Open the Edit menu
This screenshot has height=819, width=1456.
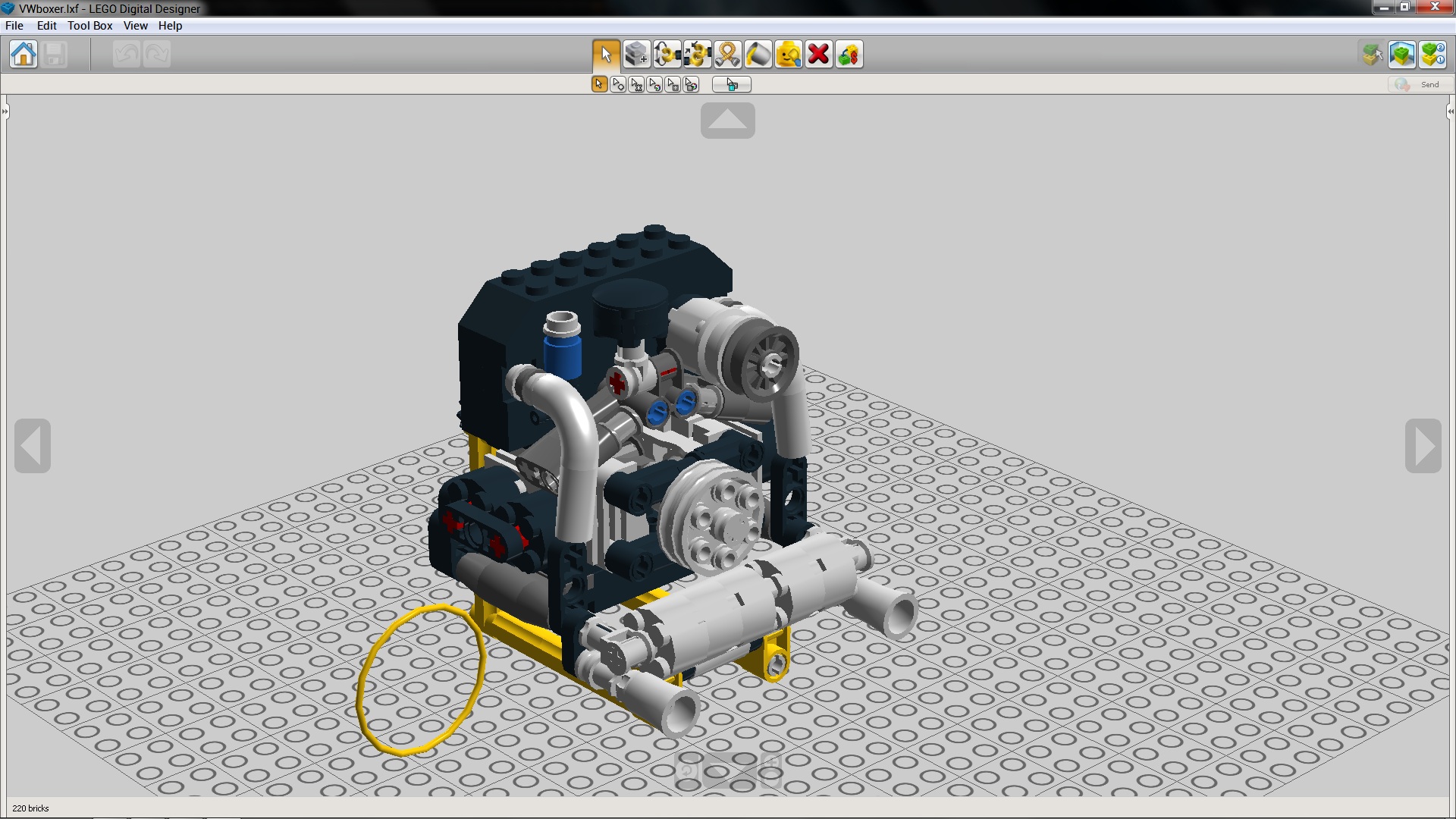47,25
